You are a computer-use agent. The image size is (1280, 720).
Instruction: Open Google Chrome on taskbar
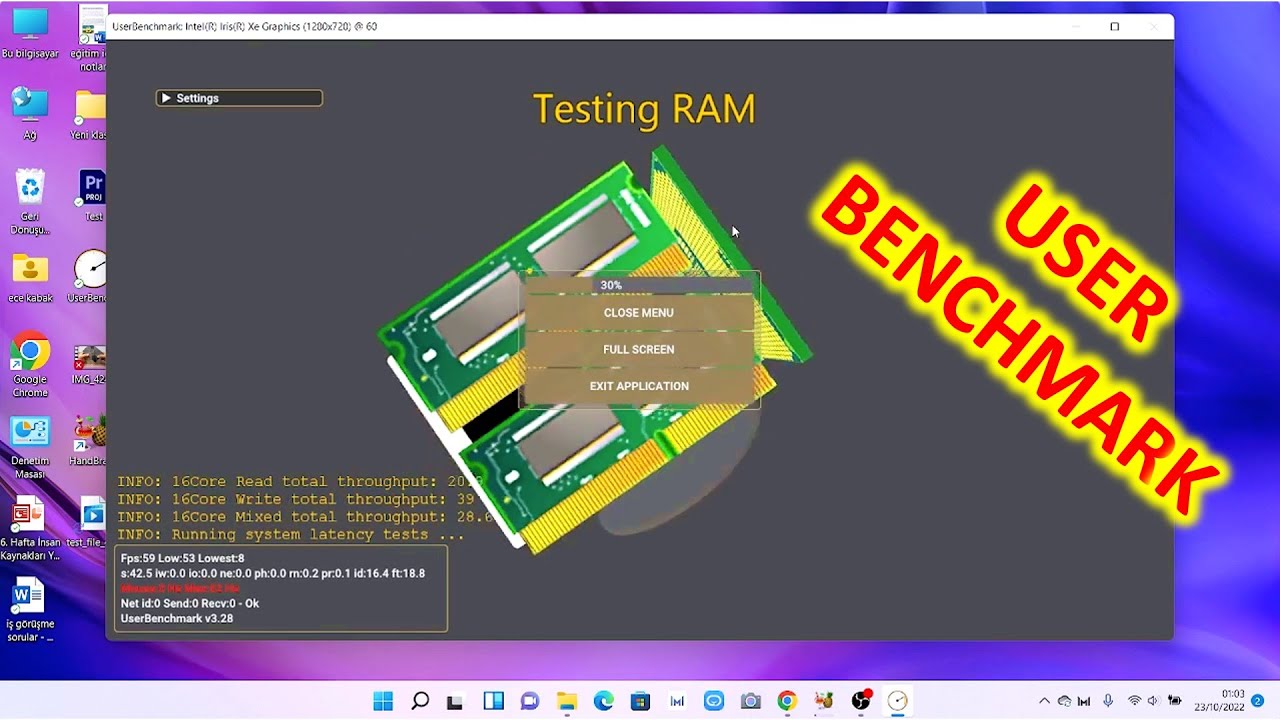point(787,701)
